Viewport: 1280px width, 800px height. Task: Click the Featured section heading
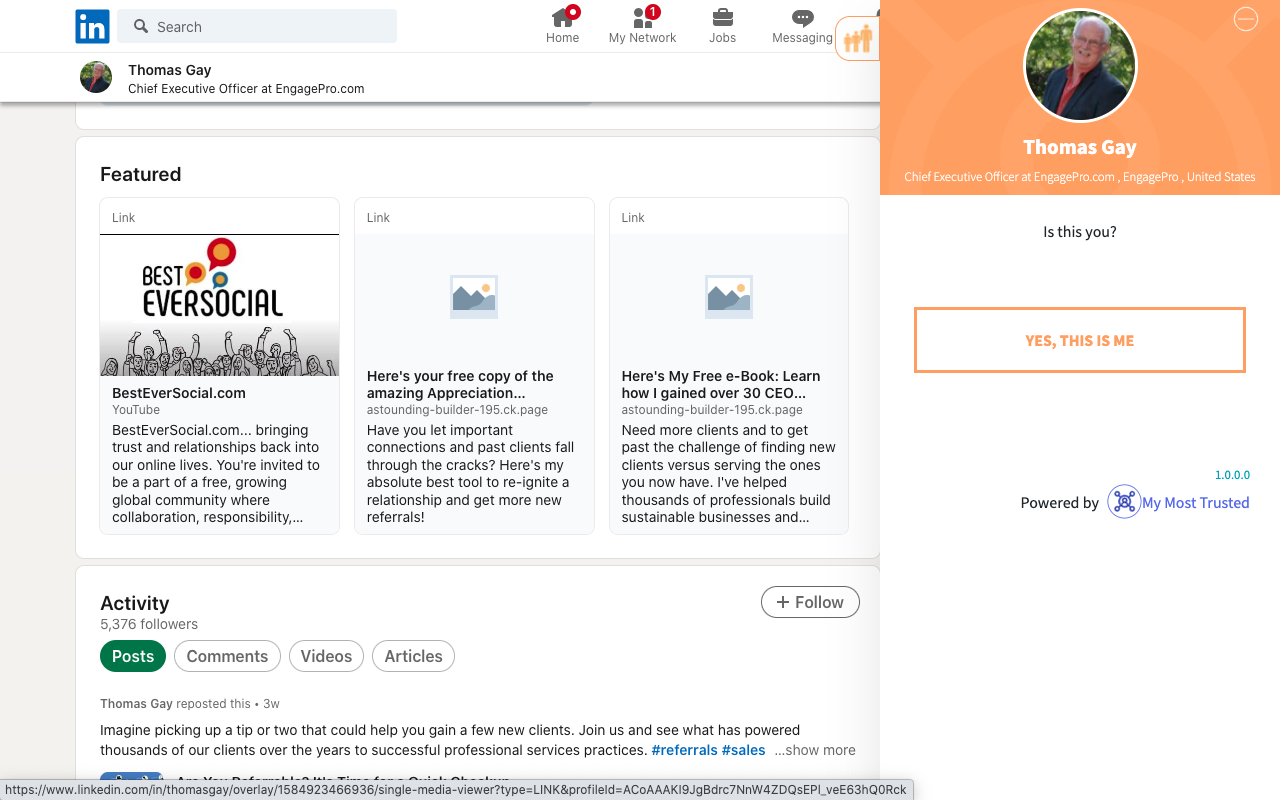(x=141, y=174)
